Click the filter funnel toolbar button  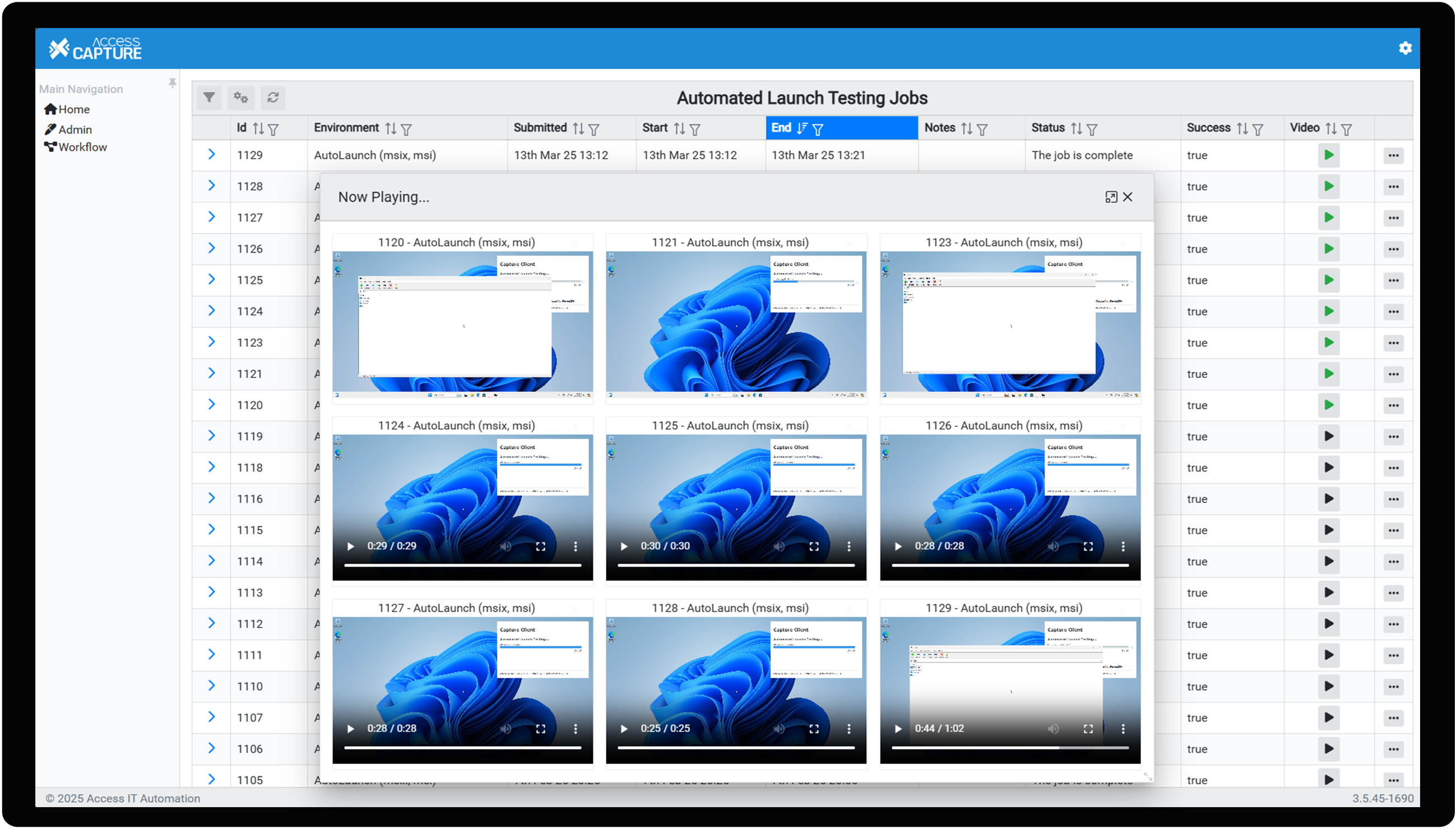(x=209, y=97)
